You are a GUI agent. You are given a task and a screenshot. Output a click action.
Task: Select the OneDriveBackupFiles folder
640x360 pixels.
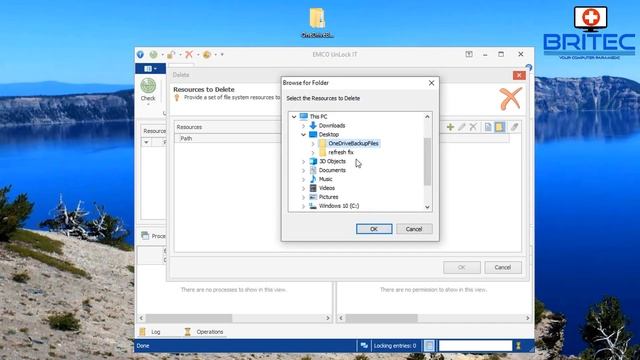pos(353,143)
